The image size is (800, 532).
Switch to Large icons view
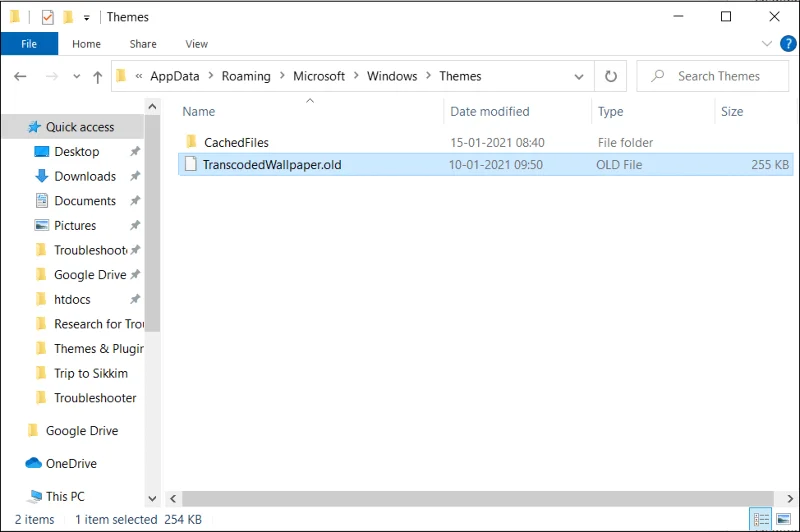783,520
